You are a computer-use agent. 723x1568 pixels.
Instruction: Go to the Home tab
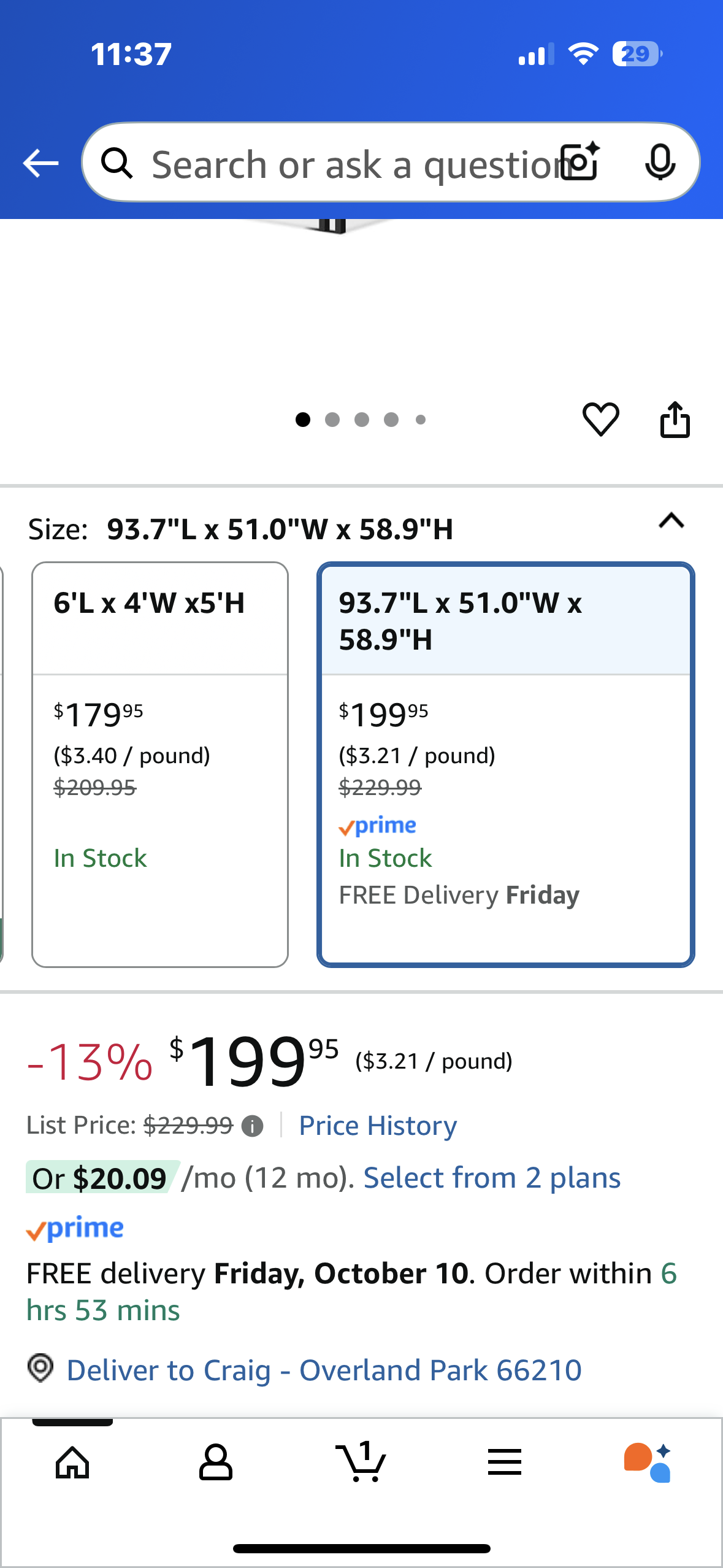coord(72,1462)
